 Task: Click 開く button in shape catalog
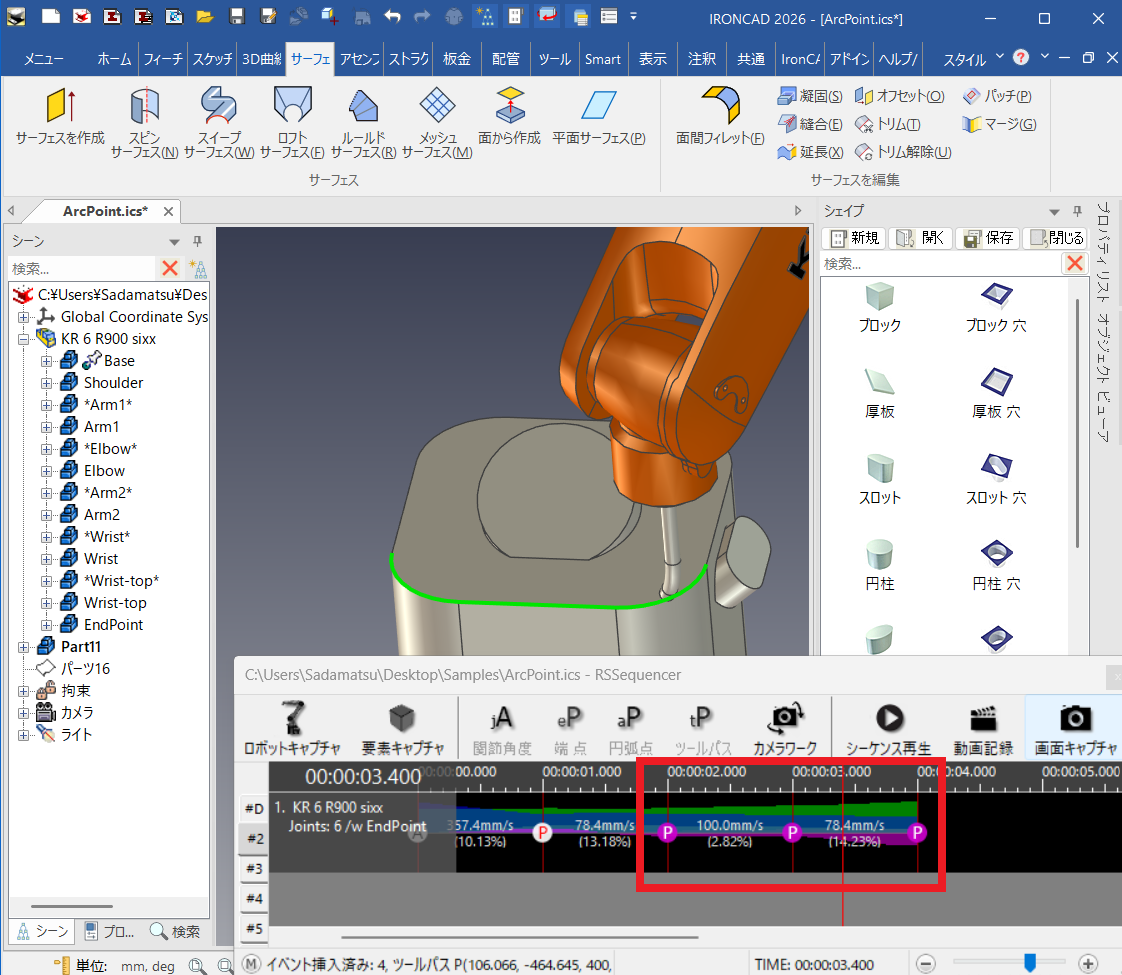(920, 237)
